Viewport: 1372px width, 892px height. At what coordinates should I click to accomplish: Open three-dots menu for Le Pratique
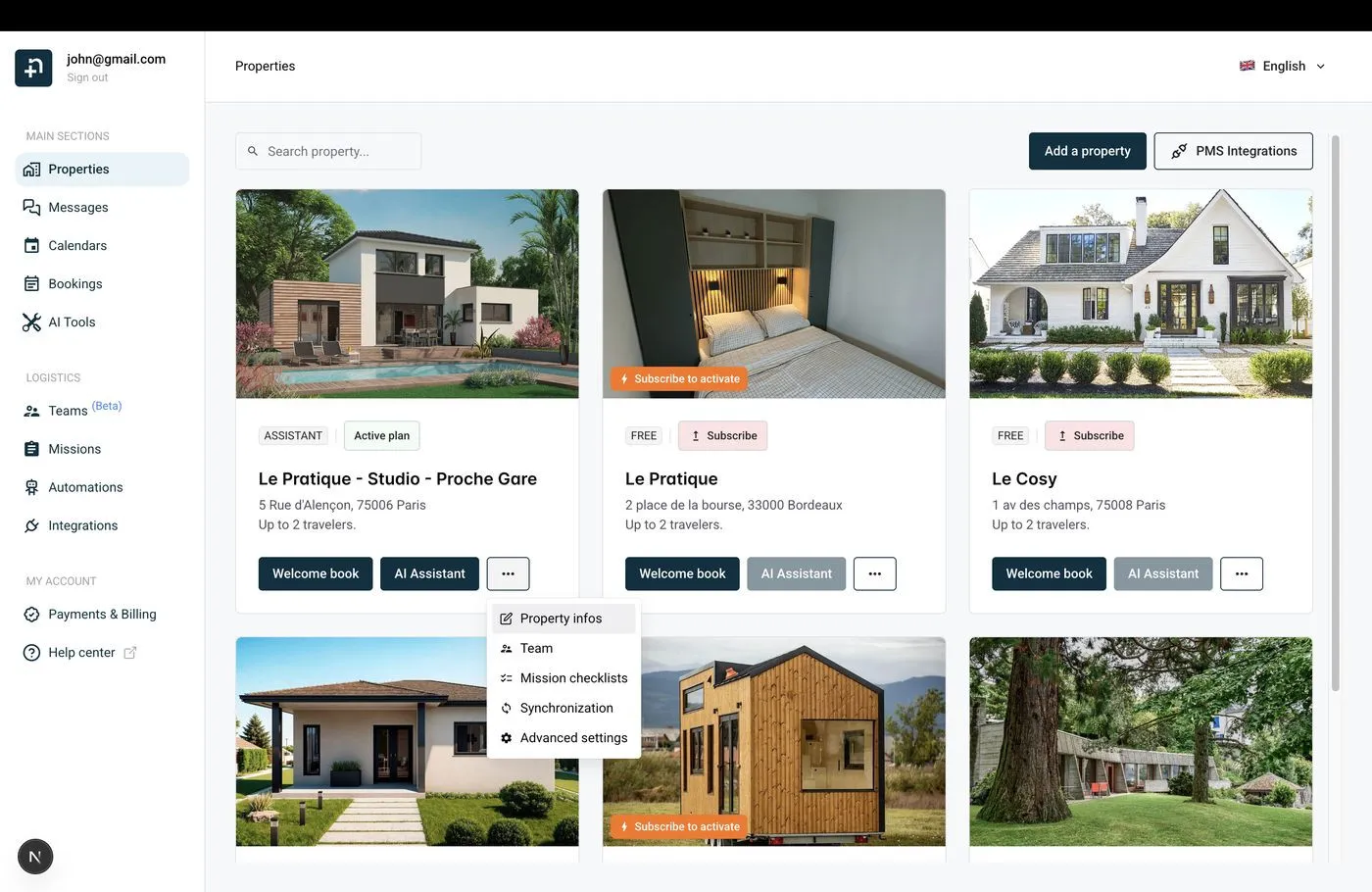coord(875,573)
